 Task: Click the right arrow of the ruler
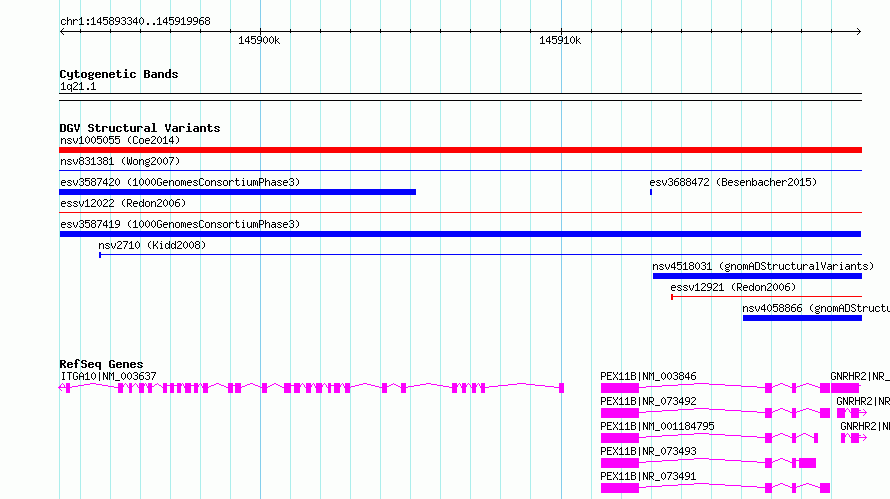pos(858,32)
